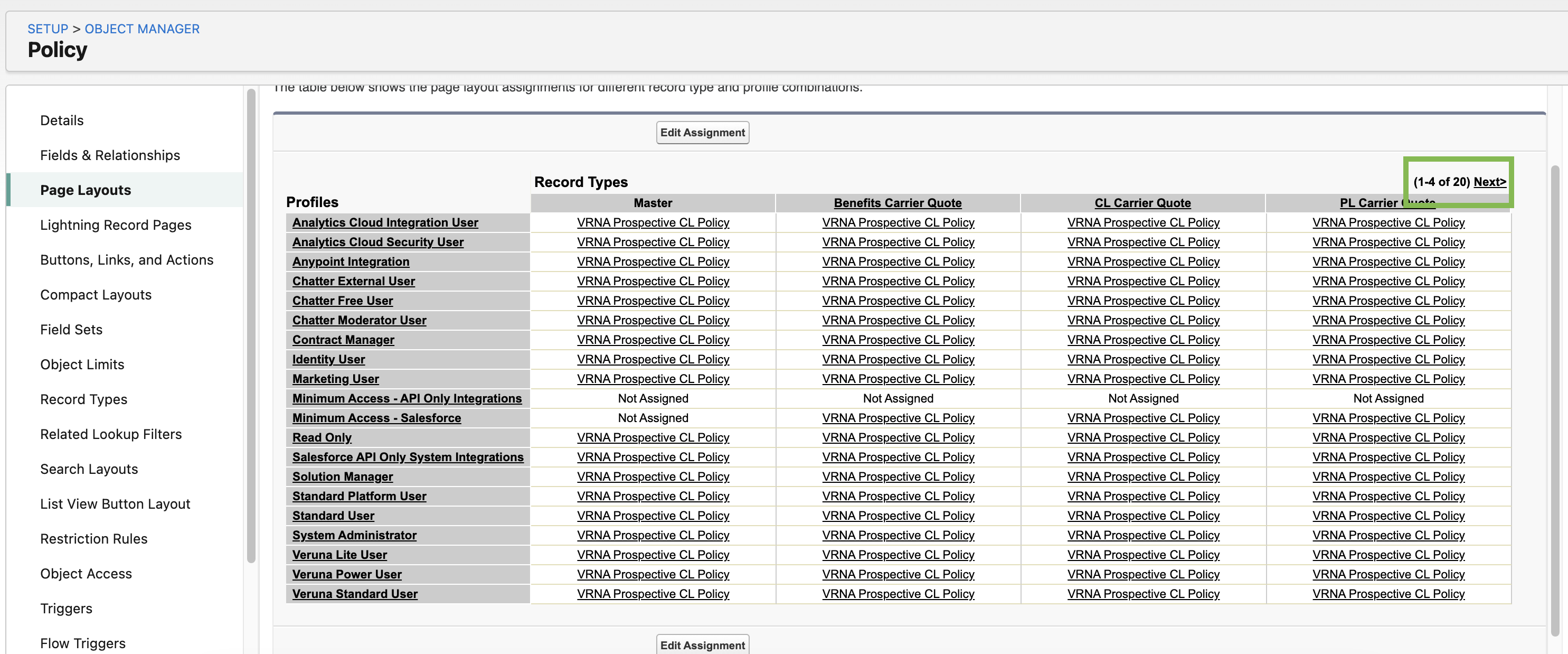Open PL Carrier Quote layout for System Administrator
Image resolution: width=1568 pixels, height=654 pixels.
(1388, 535)
